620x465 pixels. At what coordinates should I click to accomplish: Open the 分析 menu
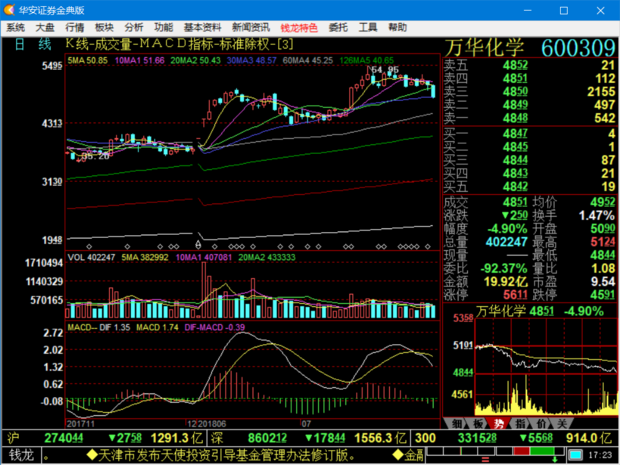pyautogui.click(x=134, y=27)
